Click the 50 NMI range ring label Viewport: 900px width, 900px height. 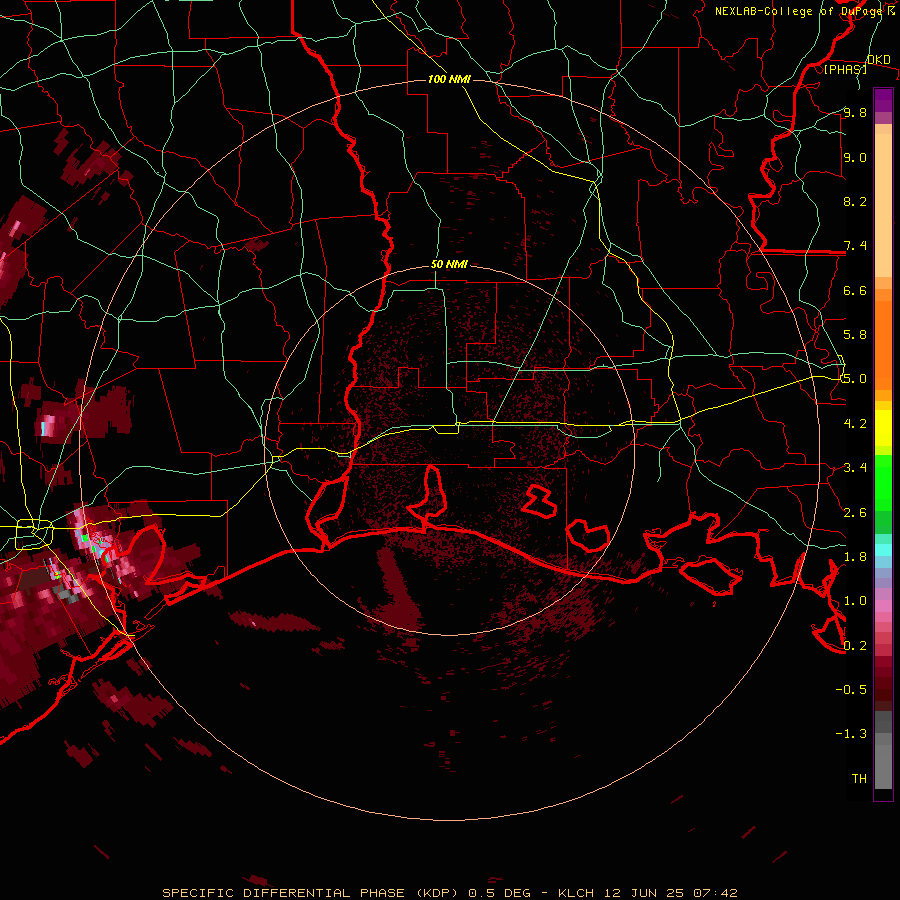pos(449,265)
